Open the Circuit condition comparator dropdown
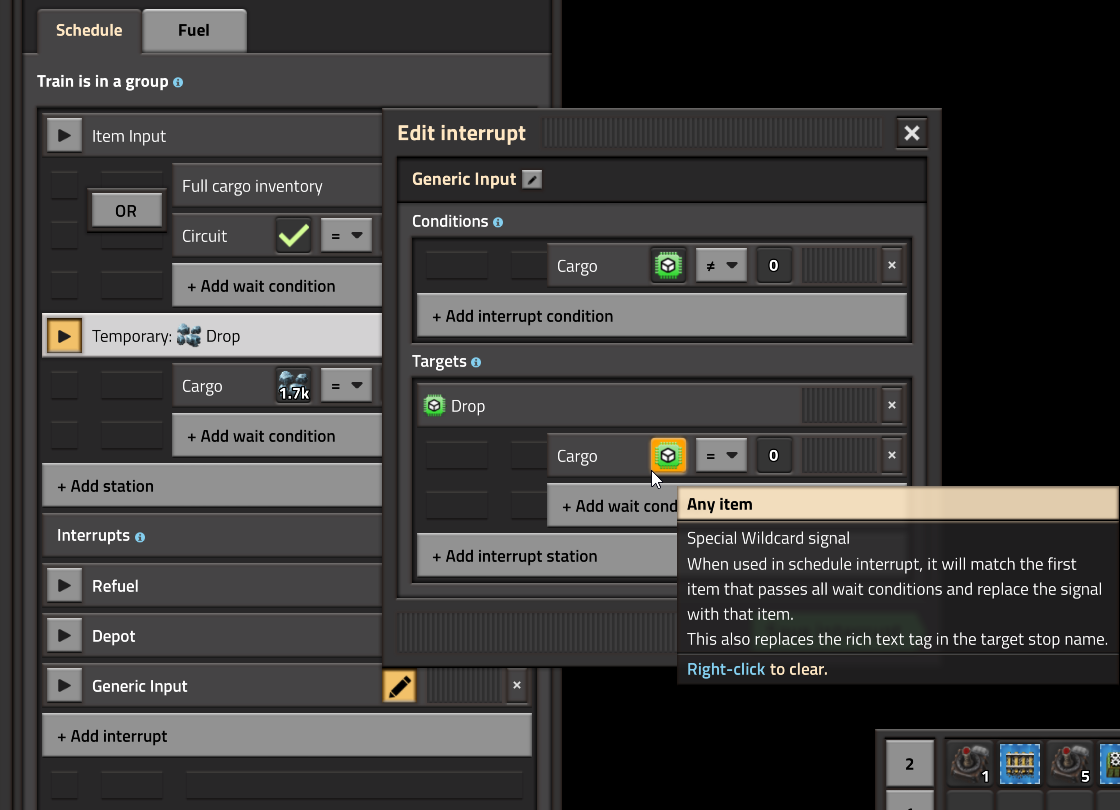Viewport: 1120px width, 810px height. coord(346,235)
